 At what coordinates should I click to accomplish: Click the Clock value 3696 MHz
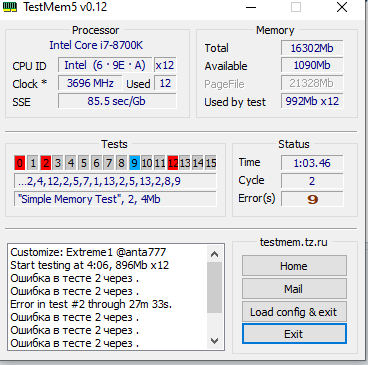click(x=90, y=83)
